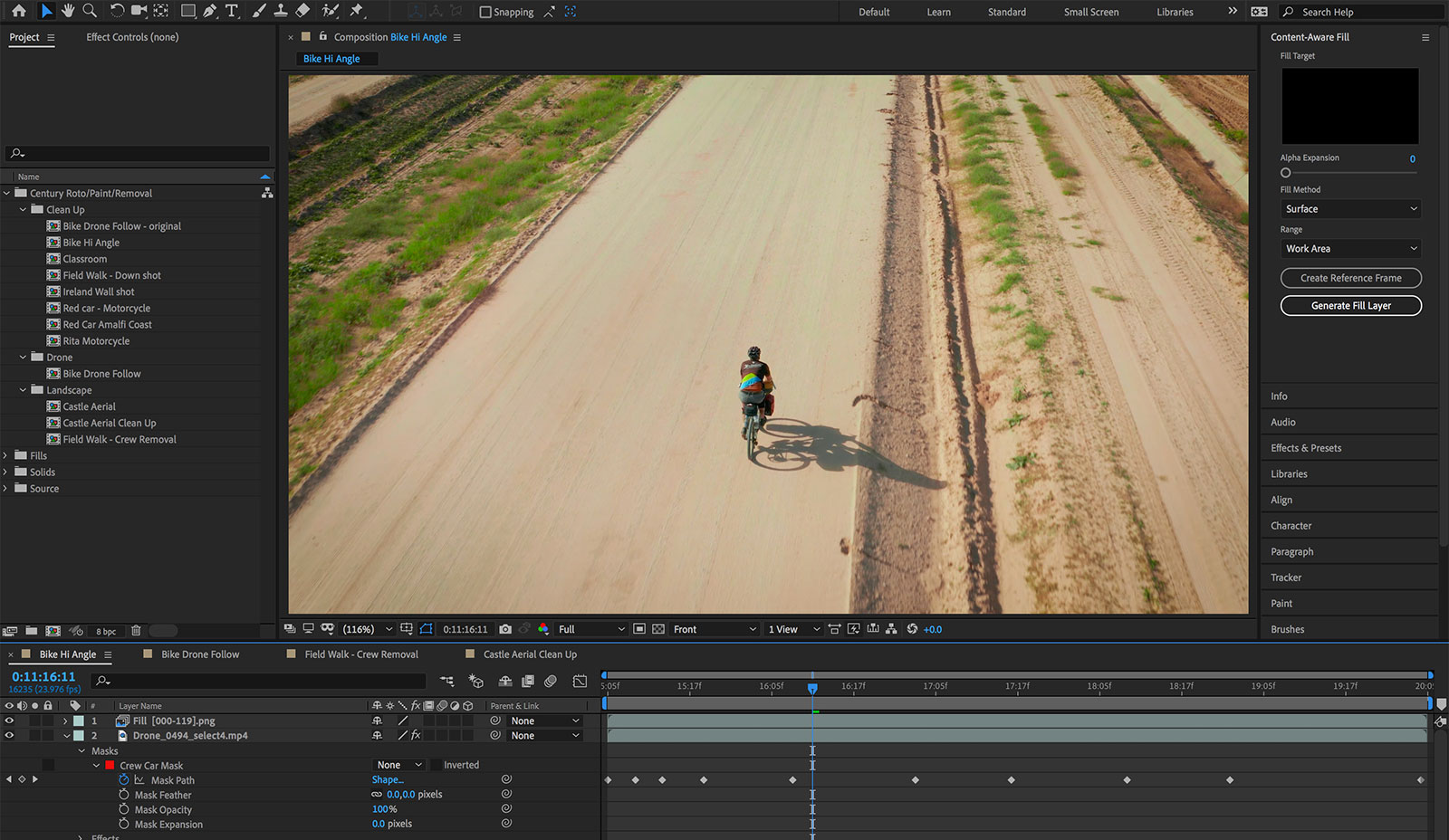Image resolution: width=1449 pixels, height=840 pixels.
Task: Open the Fill Method Surface dropdown
Action: 1350,209
